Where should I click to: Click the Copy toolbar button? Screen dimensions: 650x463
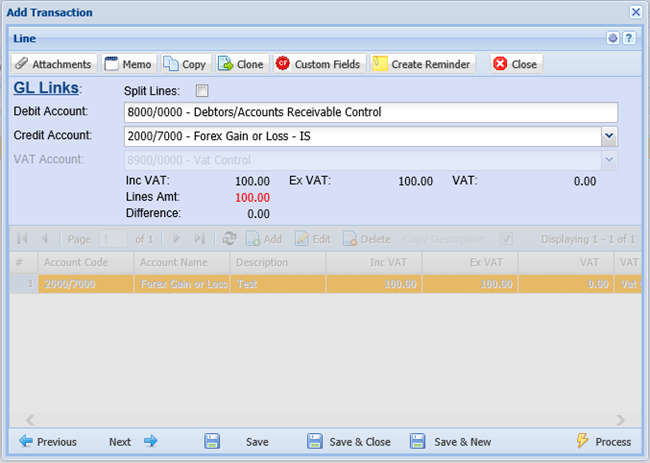click(185, 64)
